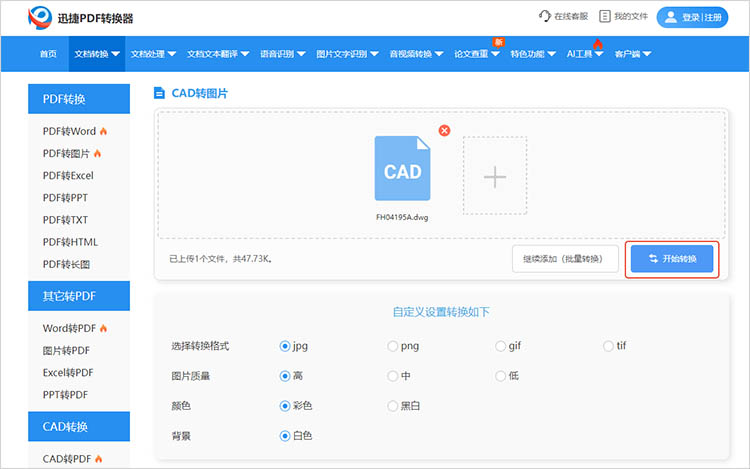Click flame icon next to PDF转Word
750x469 pixels.
coord(103,131)
